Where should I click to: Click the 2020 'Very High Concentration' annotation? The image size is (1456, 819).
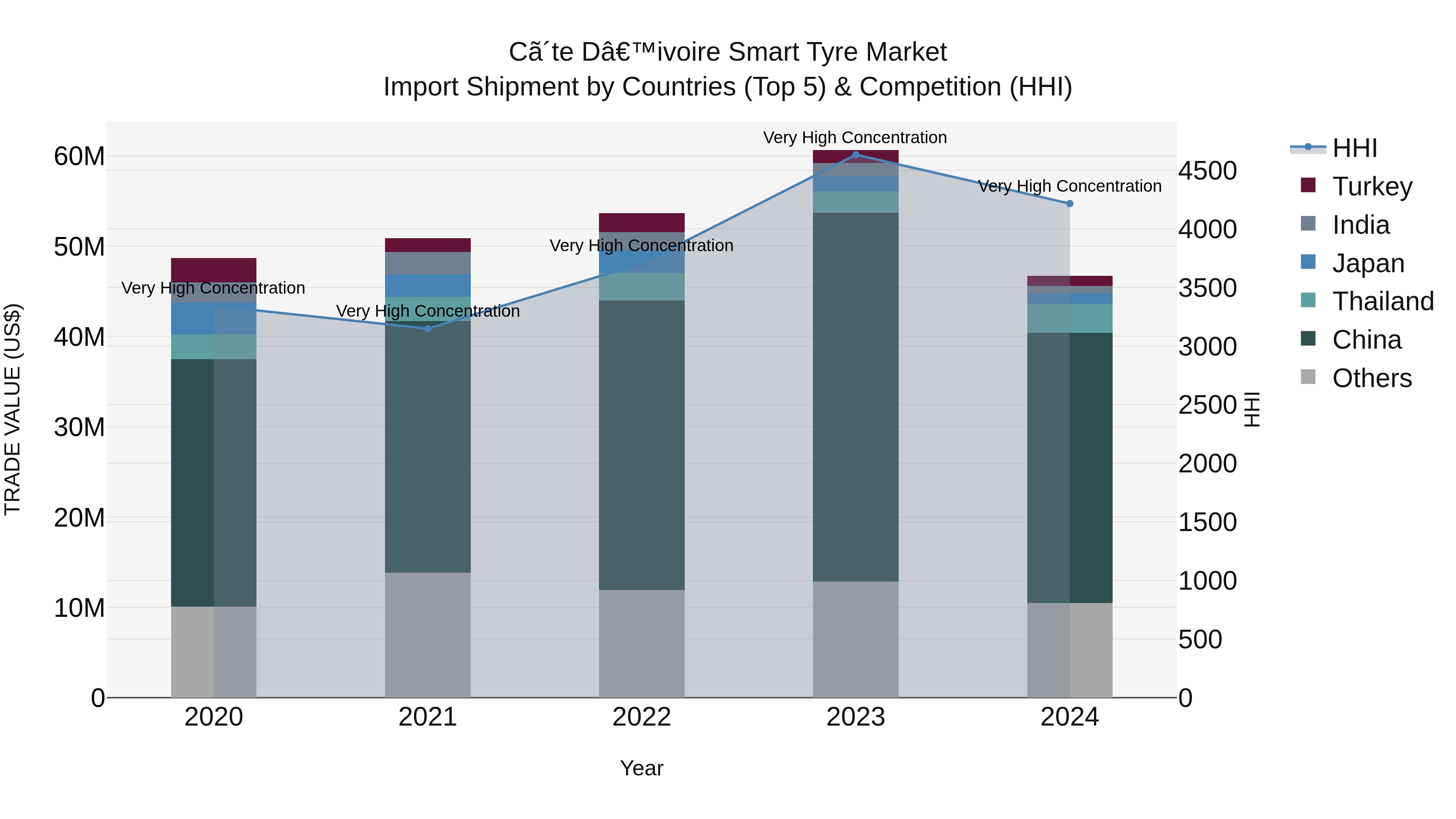coord(213,288)
